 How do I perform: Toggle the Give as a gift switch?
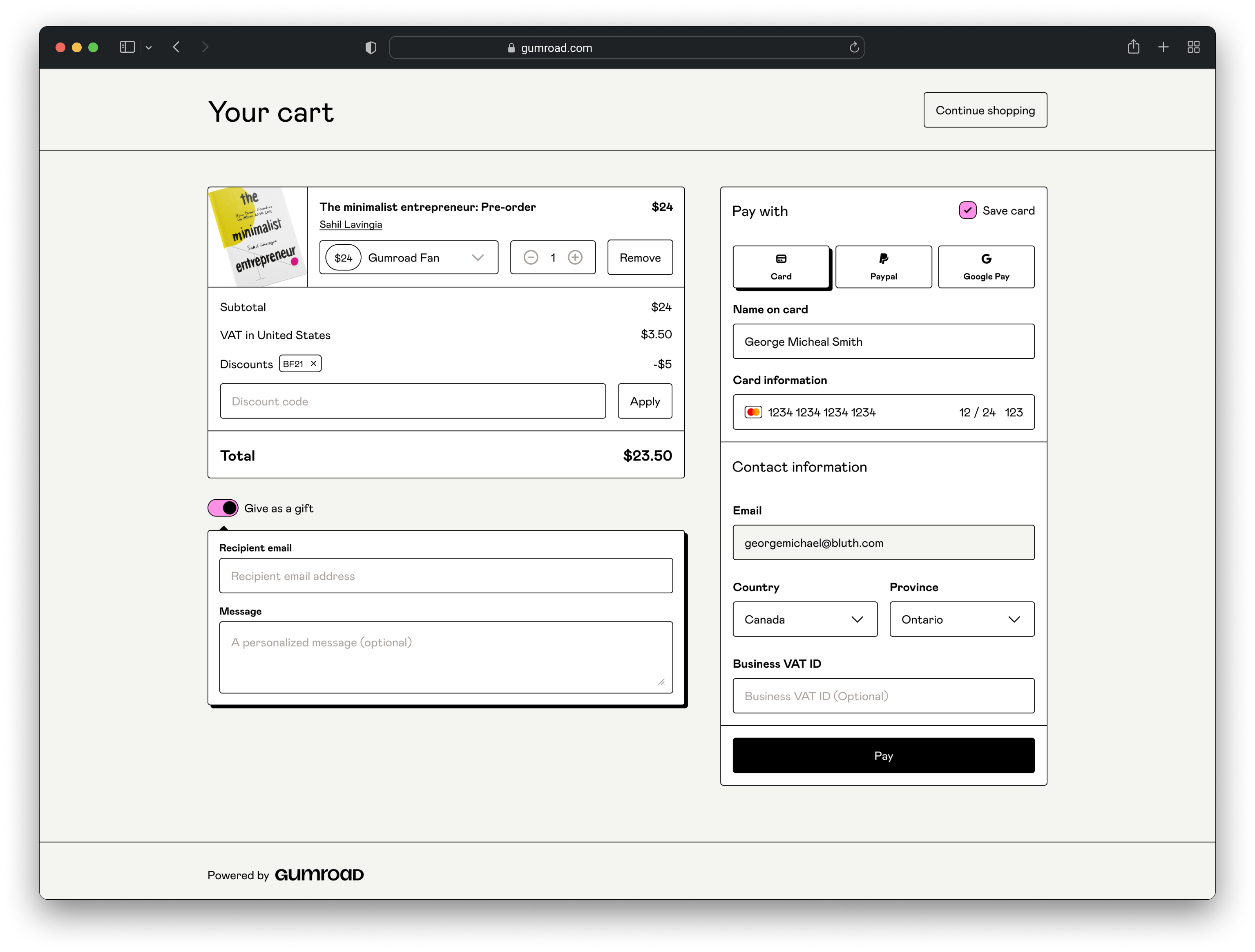click(x=222, y=508)
